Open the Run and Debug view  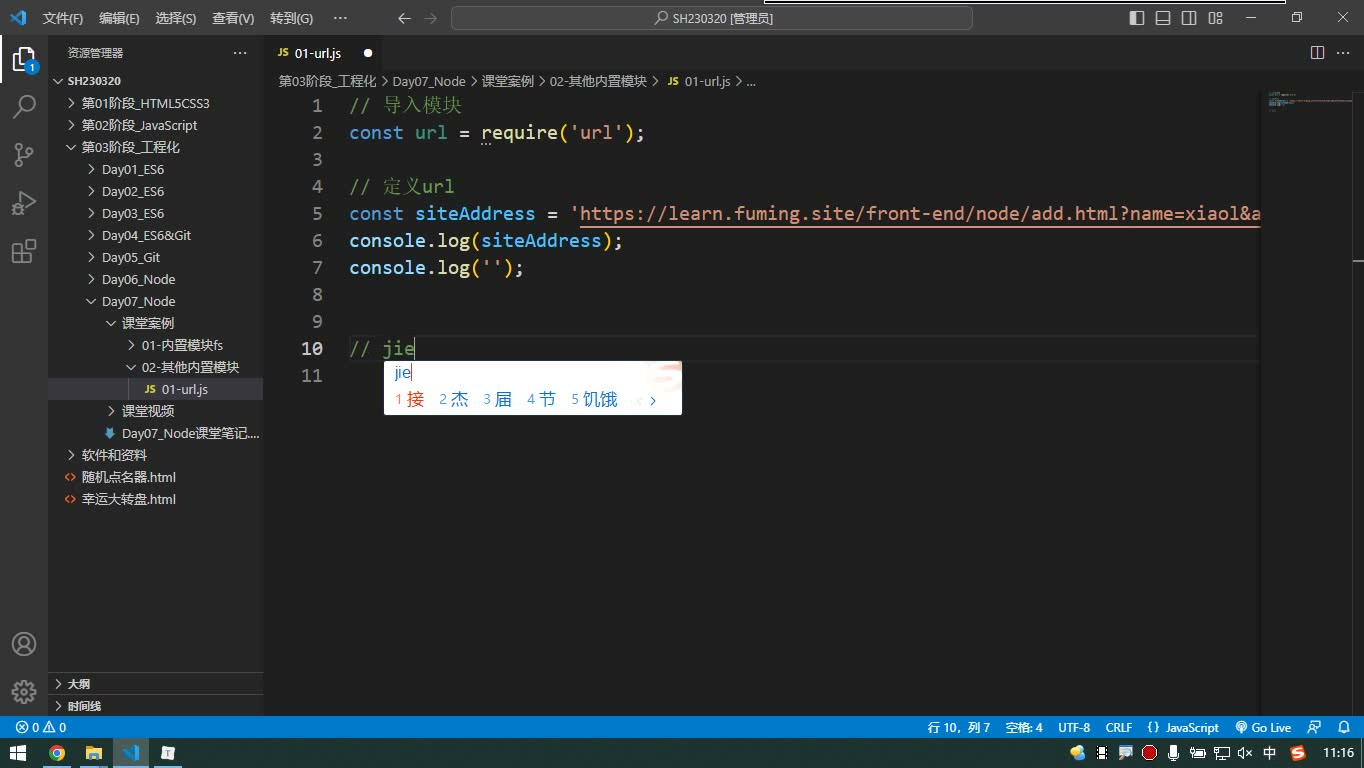(x=24, y=203)
